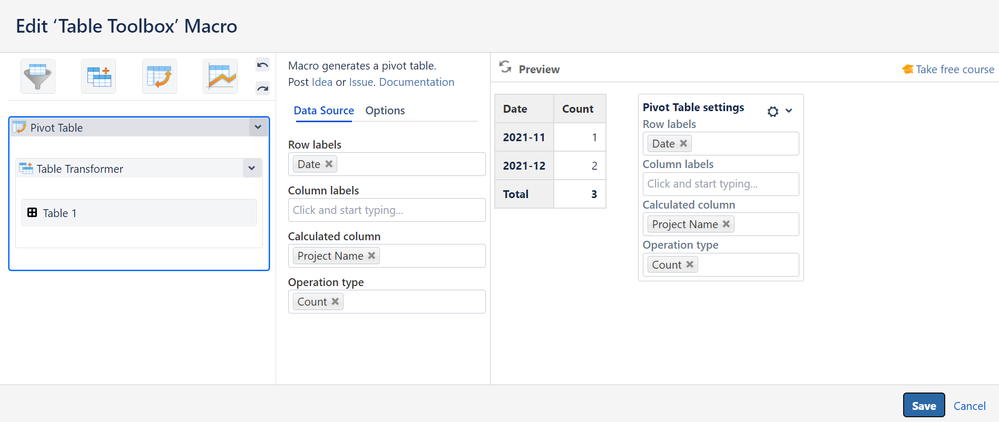Viewport: 999px width, 422px height.
Task: Remove the Count operation type tag
Action: point(335,302)
